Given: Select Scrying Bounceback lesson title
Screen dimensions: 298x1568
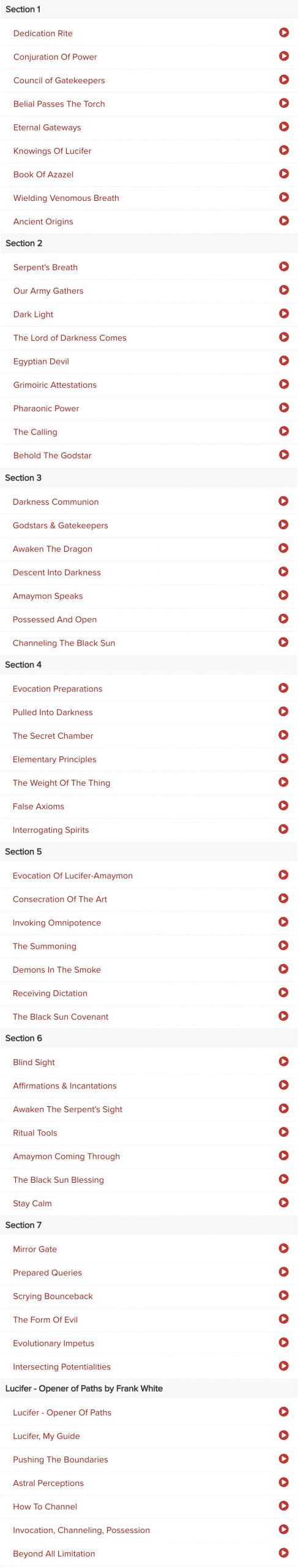Looking at the screenshot, I should 53,1296.
